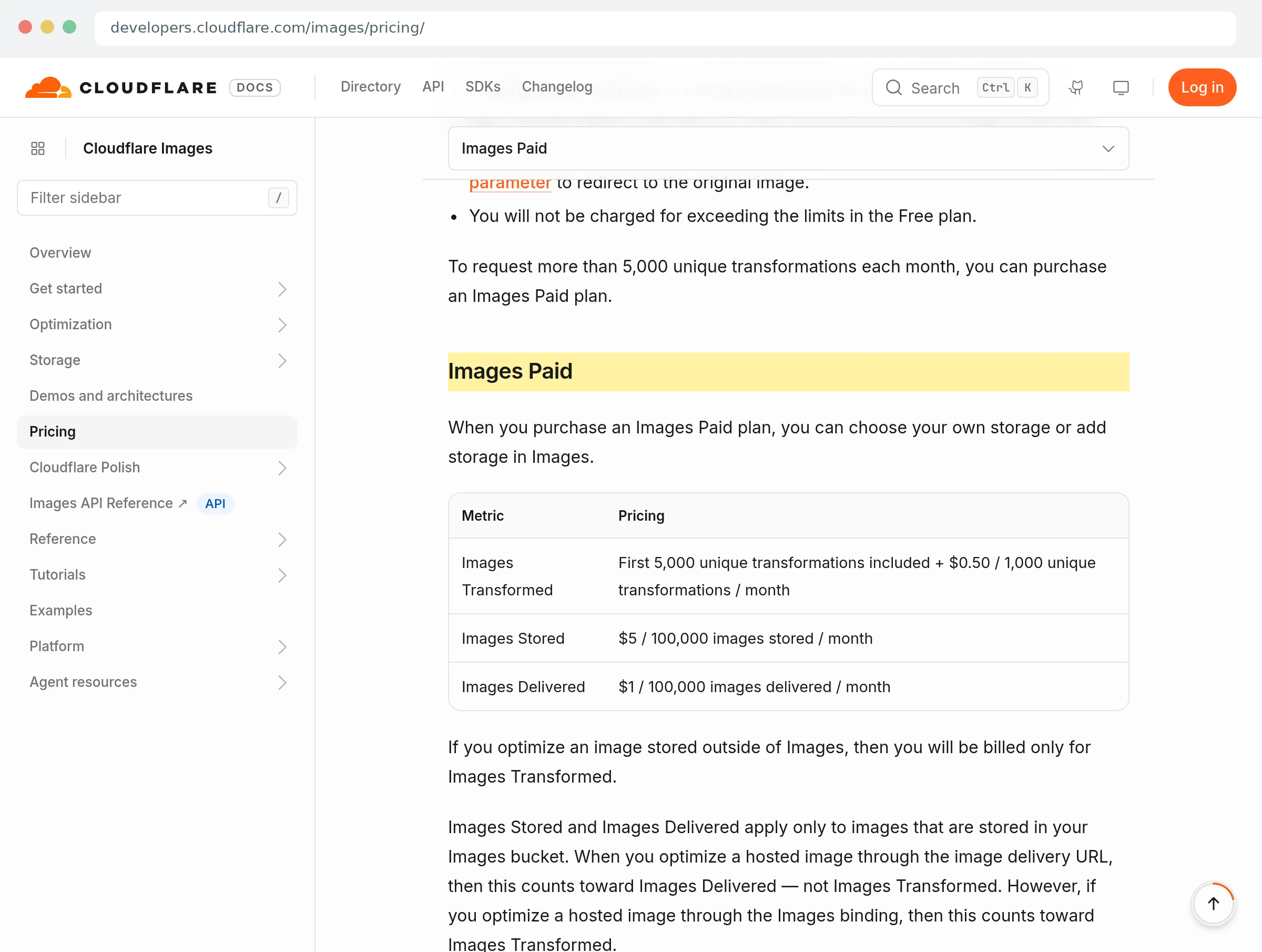This screenshot has width=1262, height=952.
Task: Click the external link arrow beside Images API Reference
Action: [x=182, y=503]
